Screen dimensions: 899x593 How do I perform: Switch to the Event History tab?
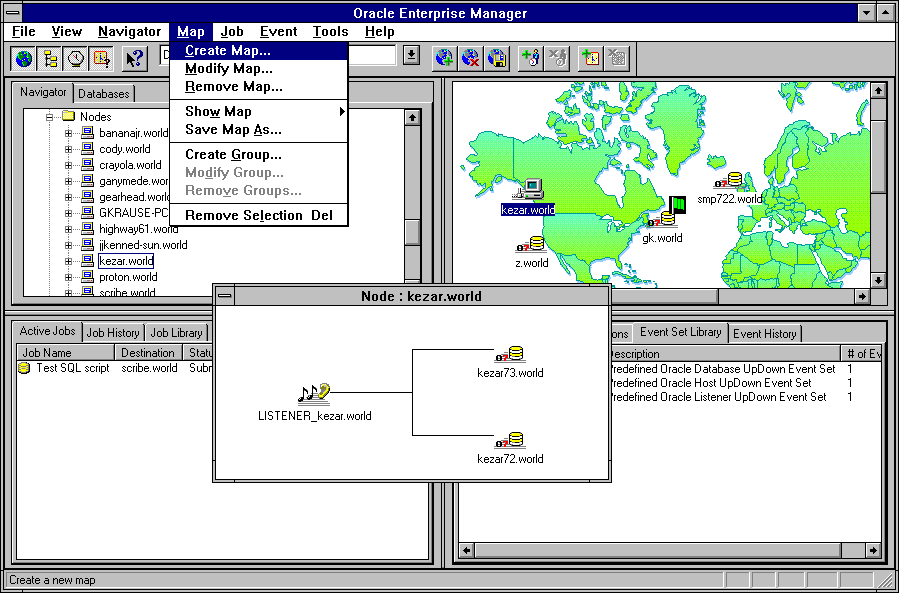coord(764,334)
